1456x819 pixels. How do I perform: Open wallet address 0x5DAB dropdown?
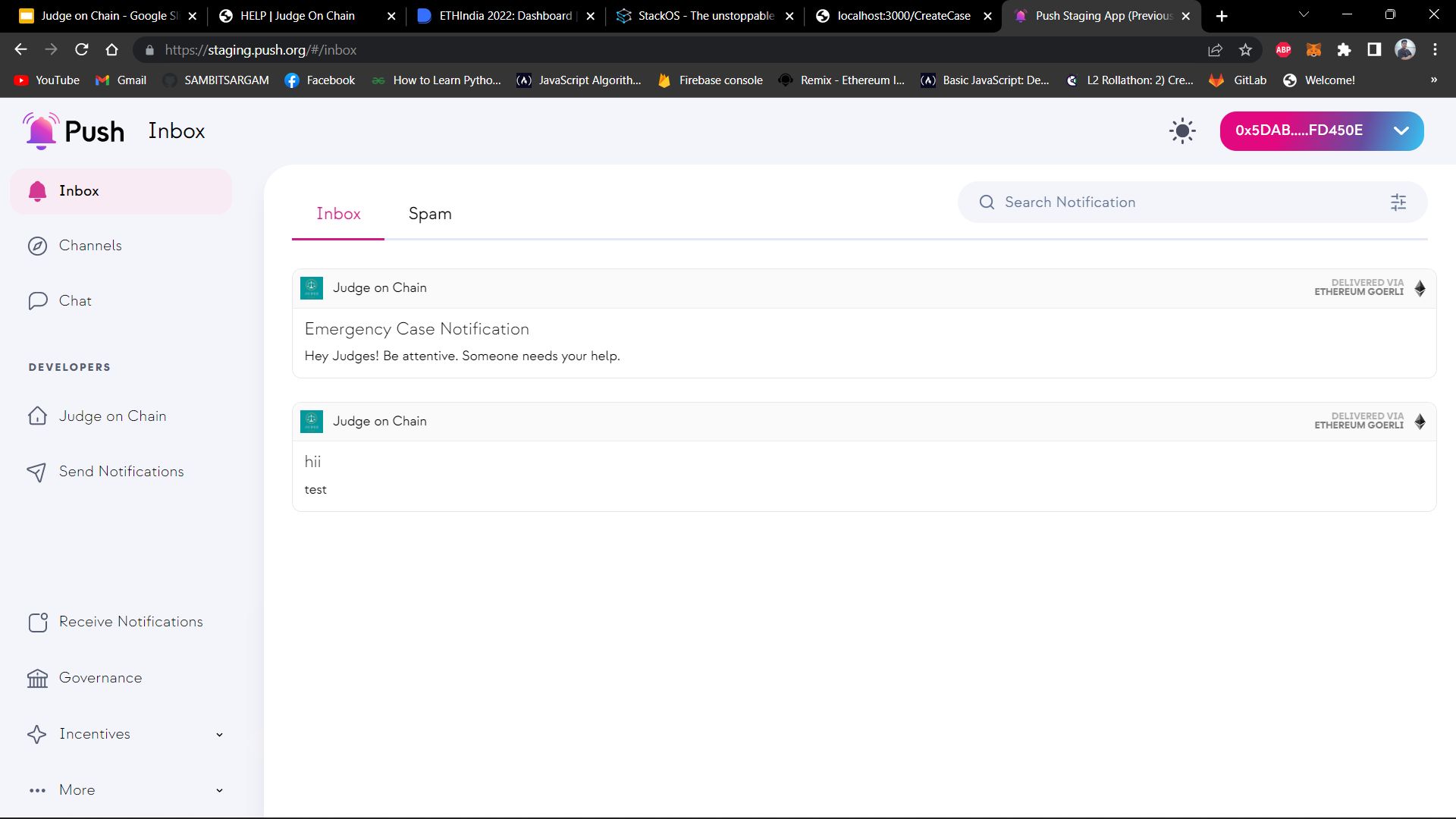click(x=1321, y=130)
